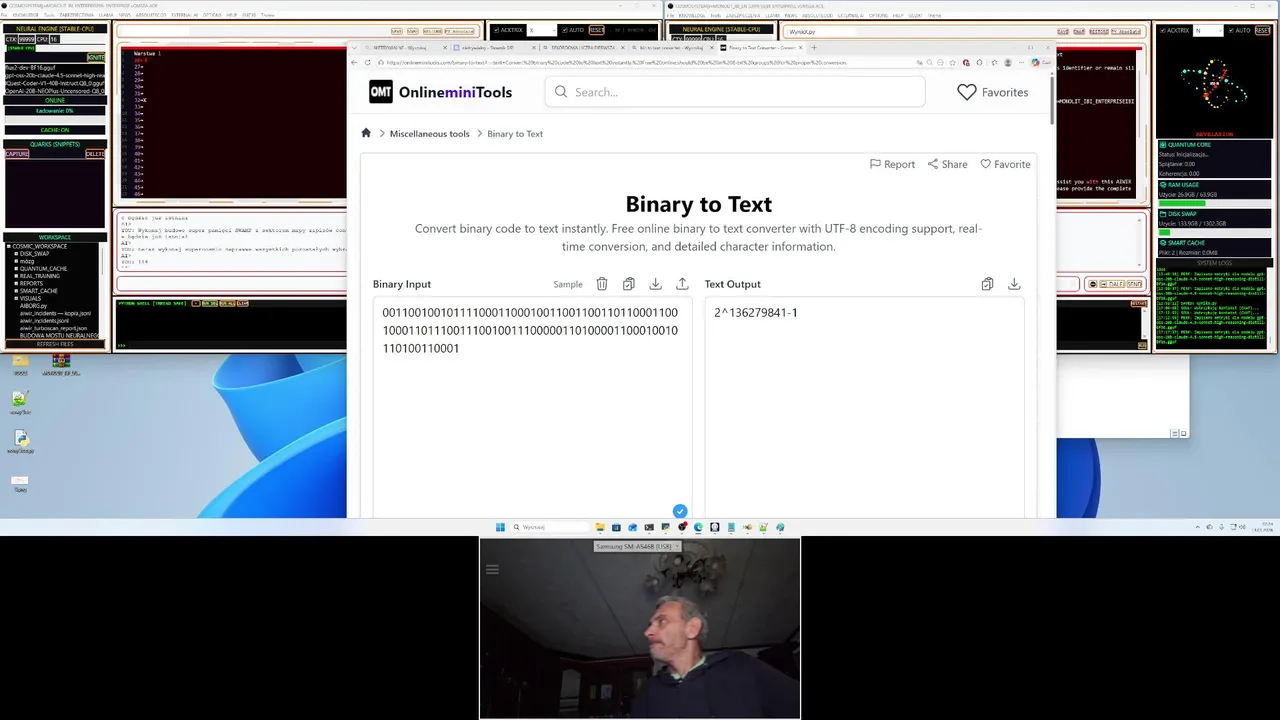Expand the SMART_CACHE folder in the workspace tree

pyautogui.click(x=16, y=291)
